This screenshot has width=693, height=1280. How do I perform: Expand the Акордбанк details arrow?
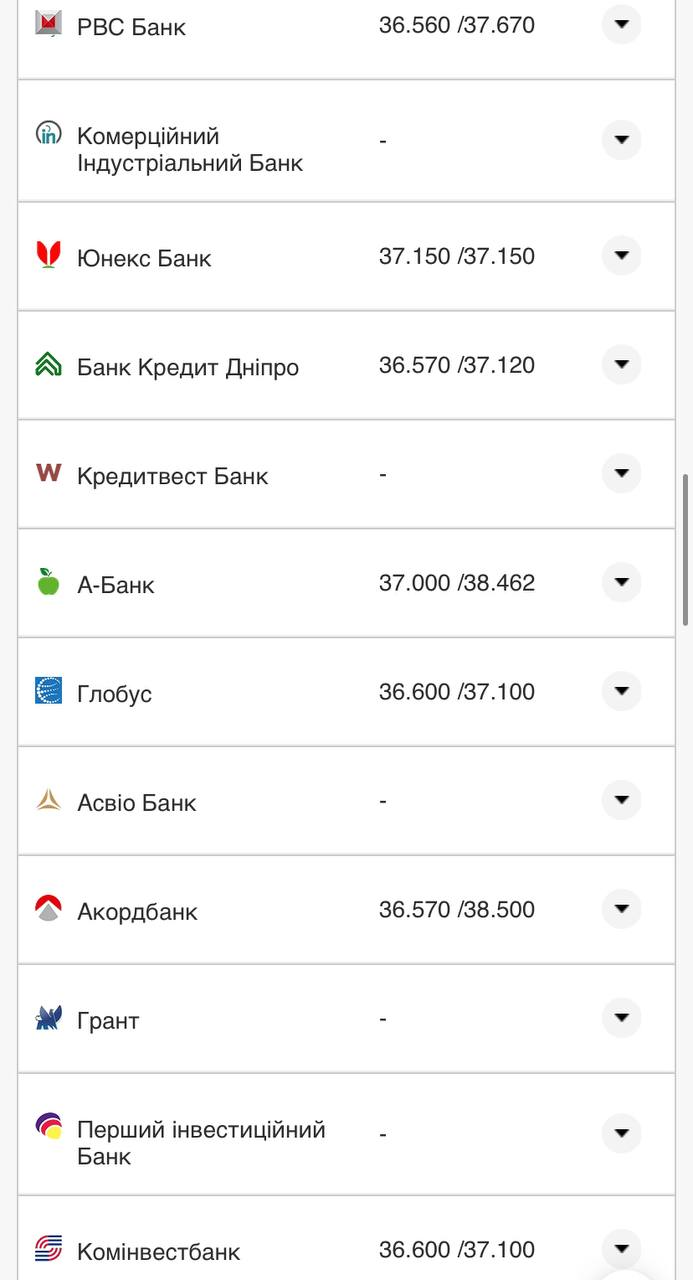621,909
